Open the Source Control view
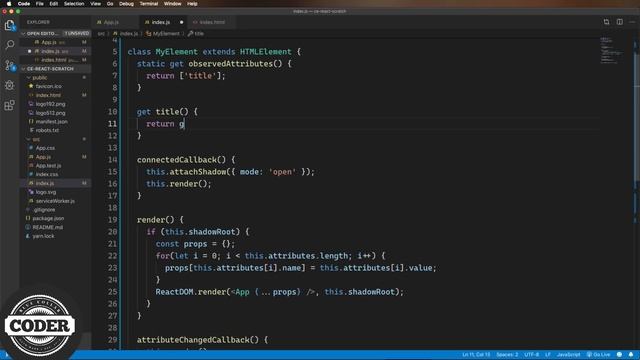640x360 pixels. click(x=9, y=65)
